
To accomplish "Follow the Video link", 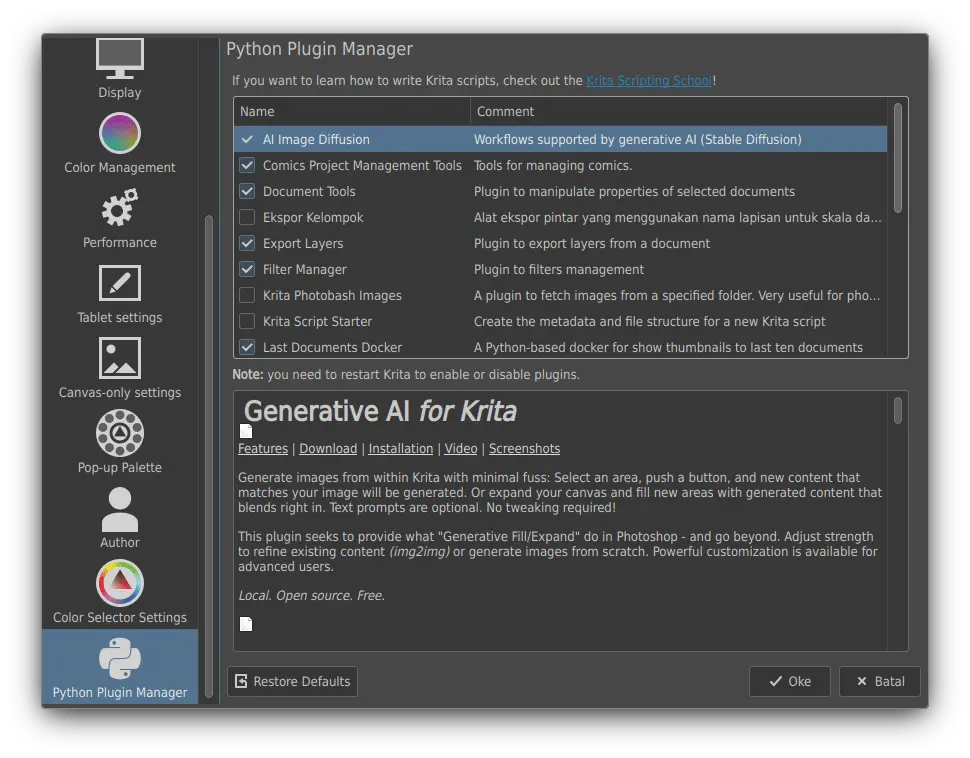I will (461, 449).
